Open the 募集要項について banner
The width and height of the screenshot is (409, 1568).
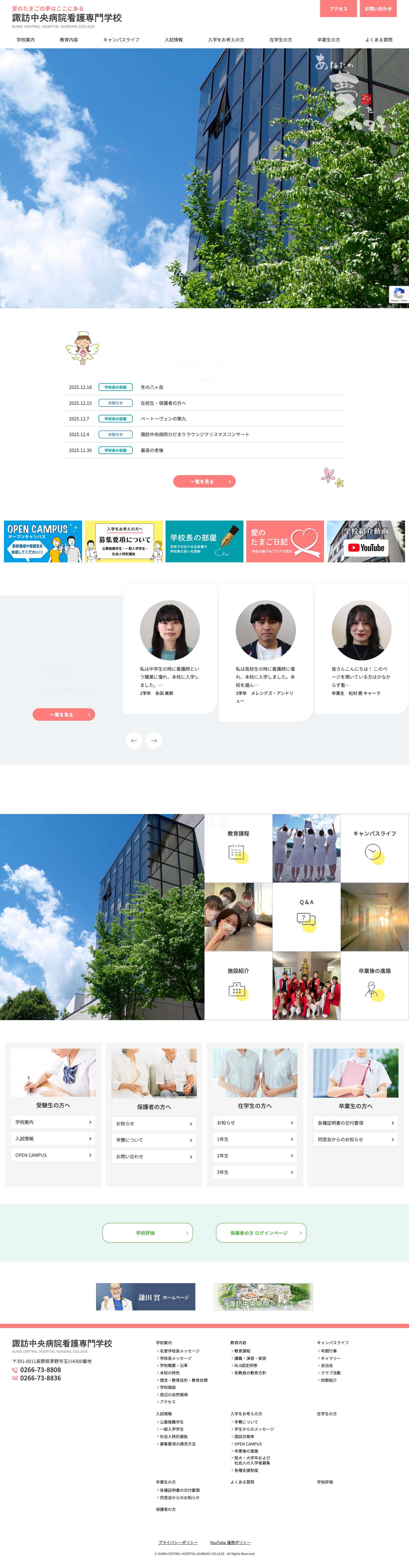click(124, 541)
